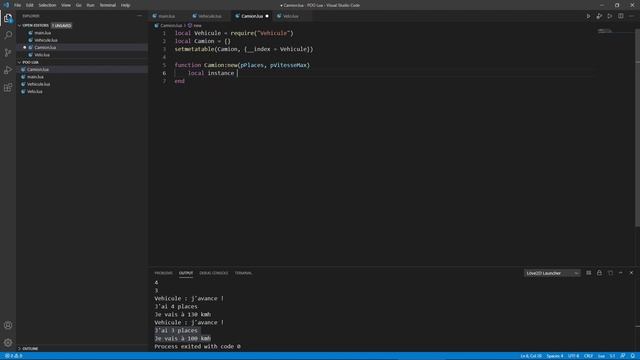Open the CRLF end-of-line selector
Viewport: 640px width, 360px height.
click(x=588, y=356)
